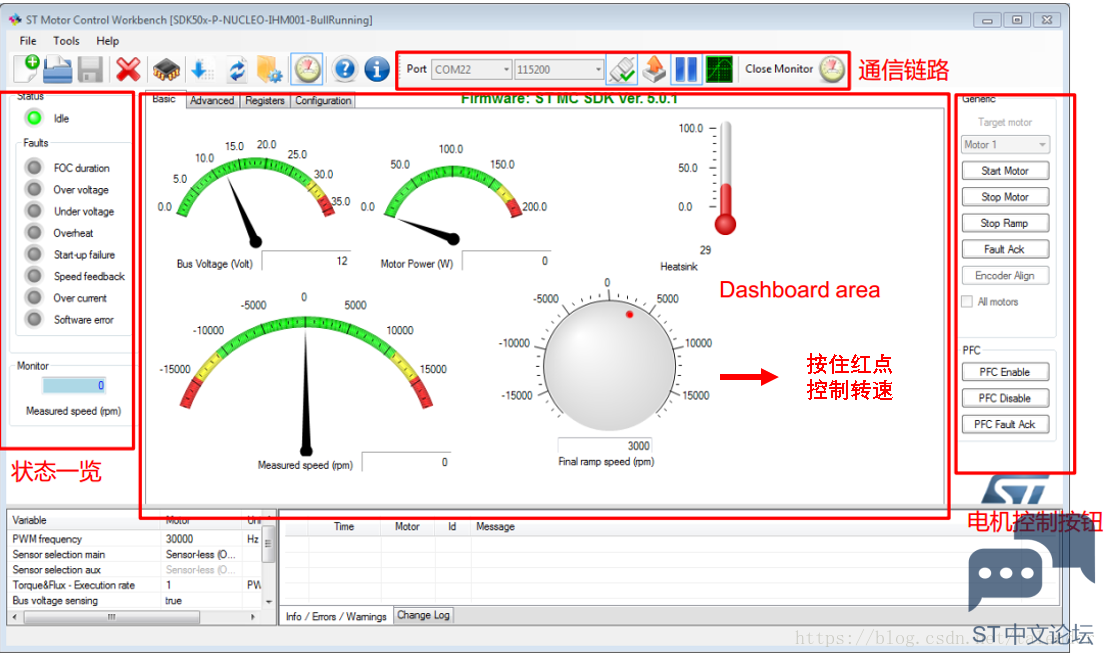This screenshot has width=1106, height=658.
Task: Click the Final ramp speed value field
Action: pos(604,445)
